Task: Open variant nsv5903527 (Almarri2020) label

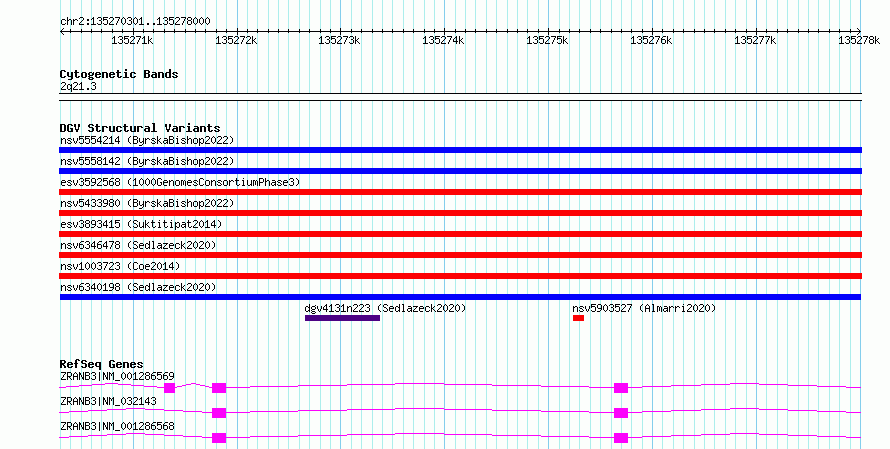Action: [x=644, y=308]
